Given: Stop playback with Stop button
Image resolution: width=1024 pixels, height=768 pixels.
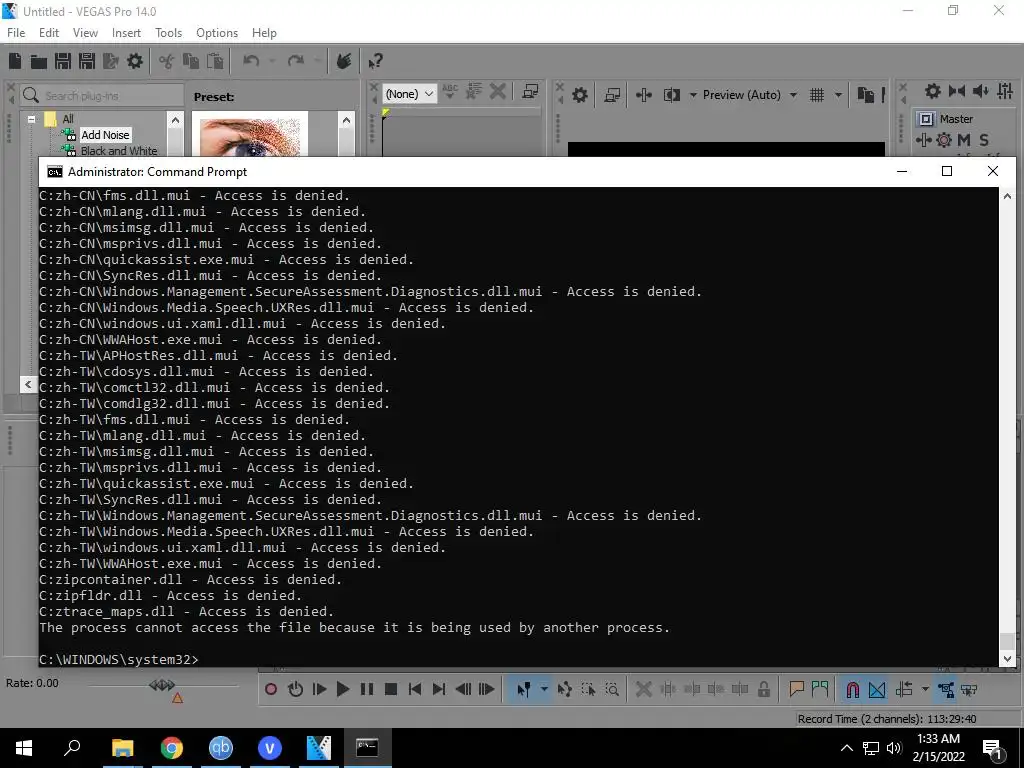Looking at the screenshot, I should 391,690.
